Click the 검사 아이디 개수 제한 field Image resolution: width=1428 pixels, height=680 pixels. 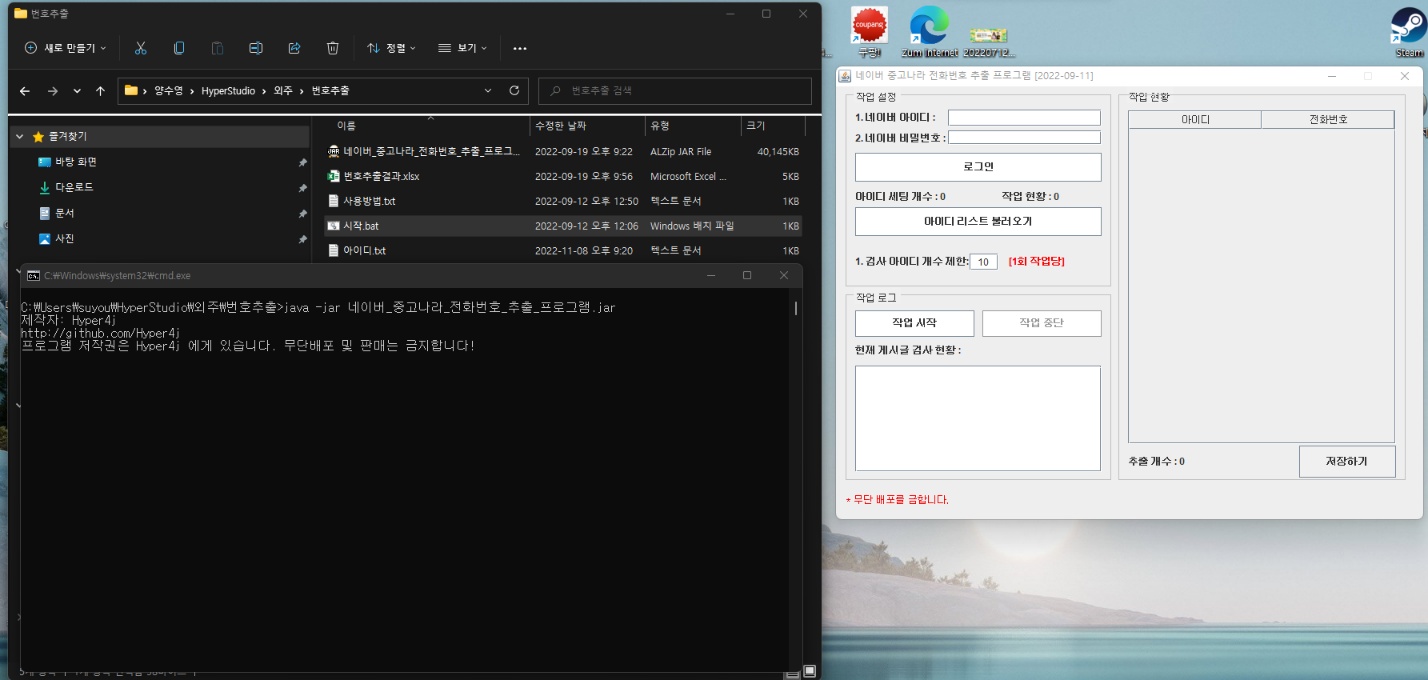(984, 262)
